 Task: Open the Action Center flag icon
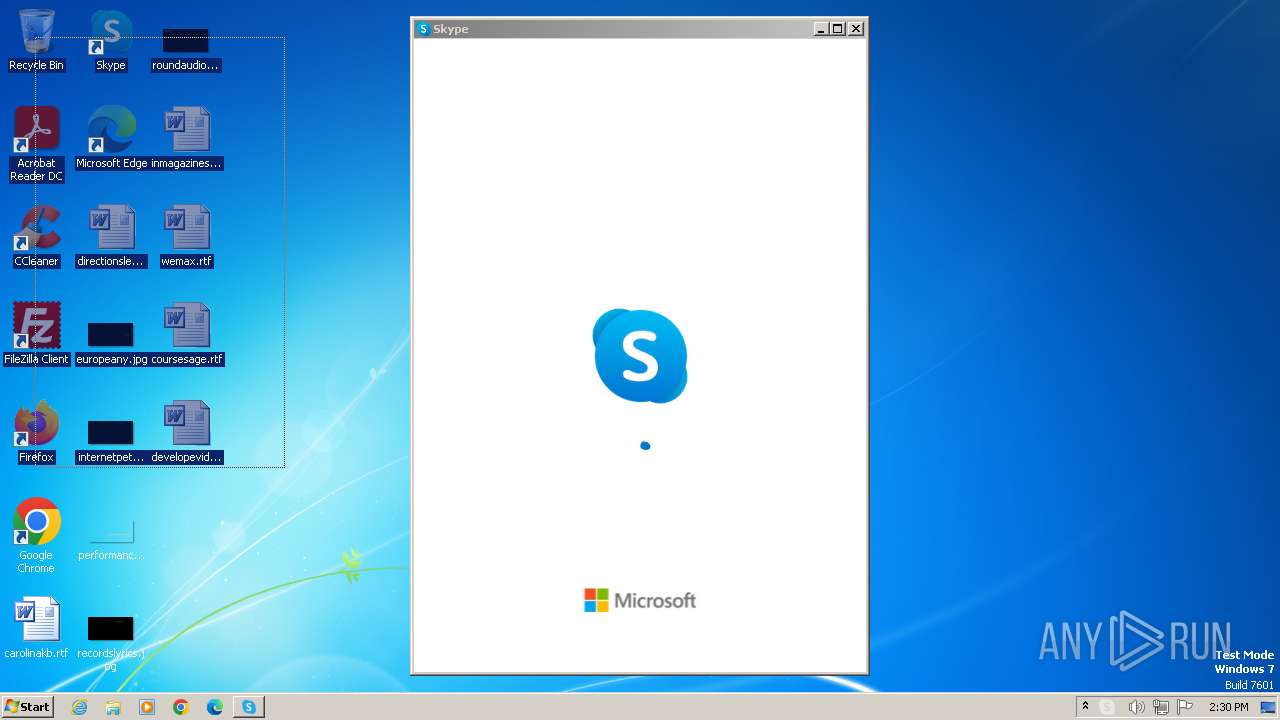pos(1185,707)
